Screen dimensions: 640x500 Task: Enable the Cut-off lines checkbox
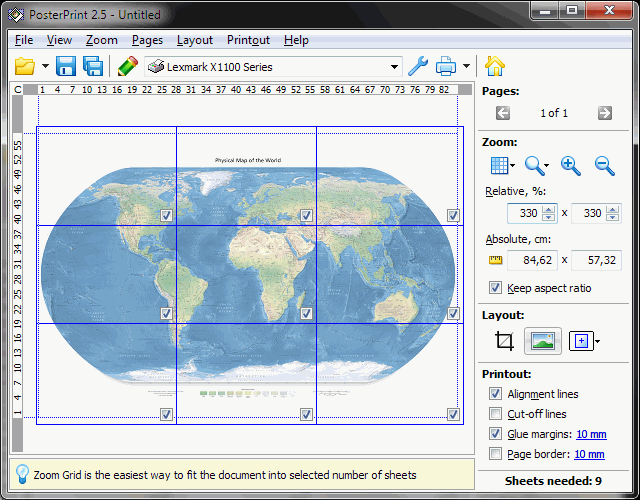tap(495, 414)
